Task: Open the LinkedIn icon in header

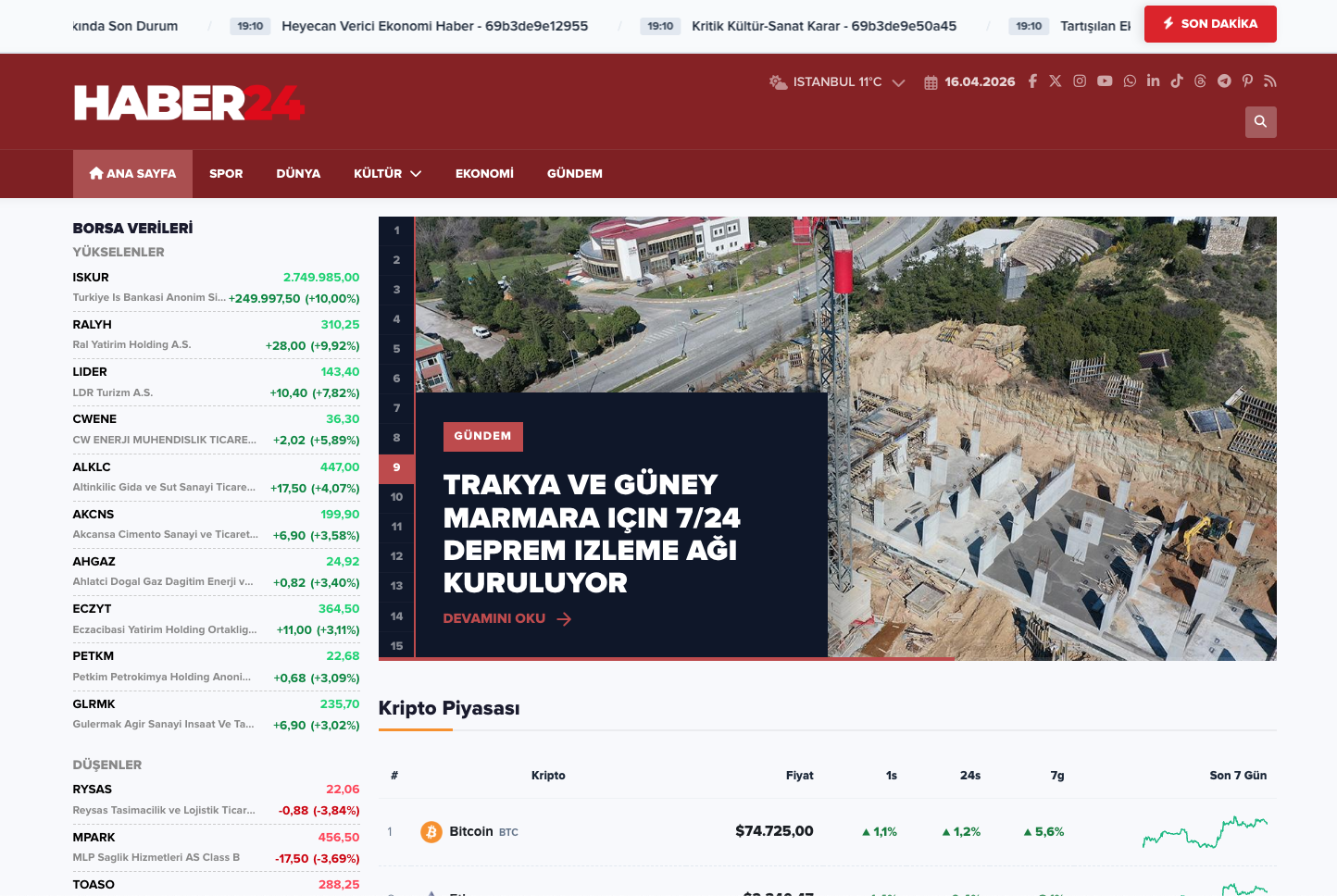Action: click(x=1153, y=81)
